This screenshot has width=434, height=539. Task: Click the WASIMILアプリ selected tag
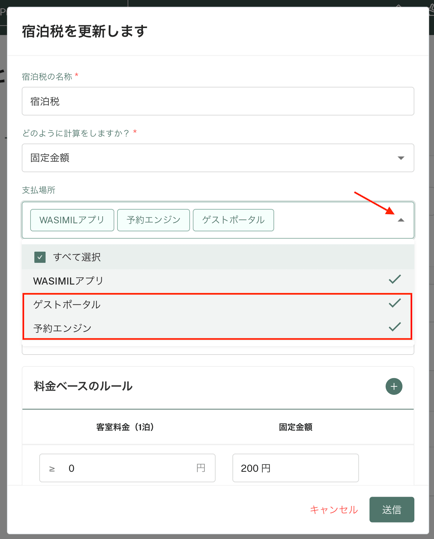pyautogui.click(x=72, y=220)
